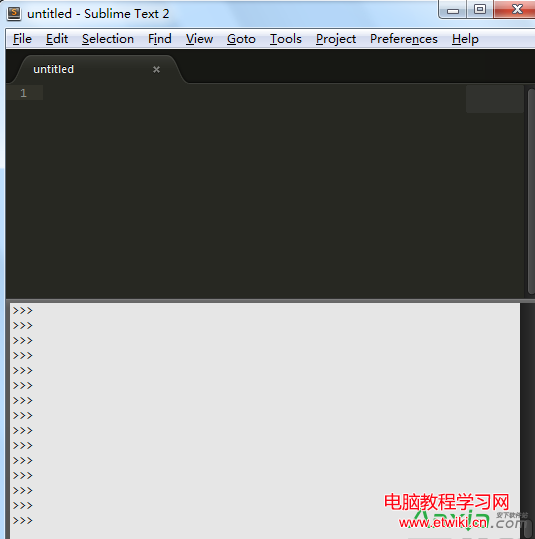The image size is (535, 539).
Task: Open the Preferences menu
Action: coord(404,39)
